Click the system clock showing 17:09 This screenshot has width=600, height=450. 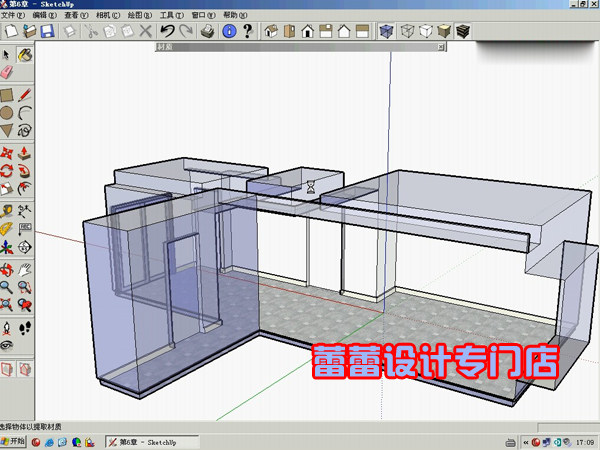click(585, 442)
